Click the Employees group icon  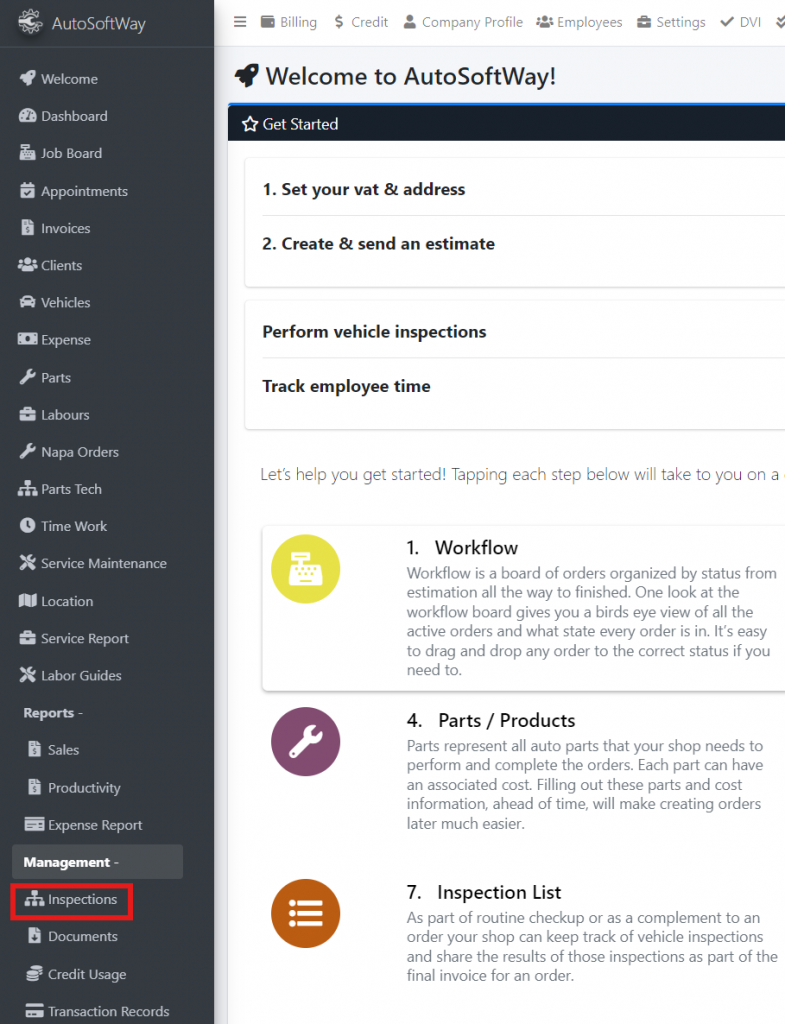coord(545,22)
